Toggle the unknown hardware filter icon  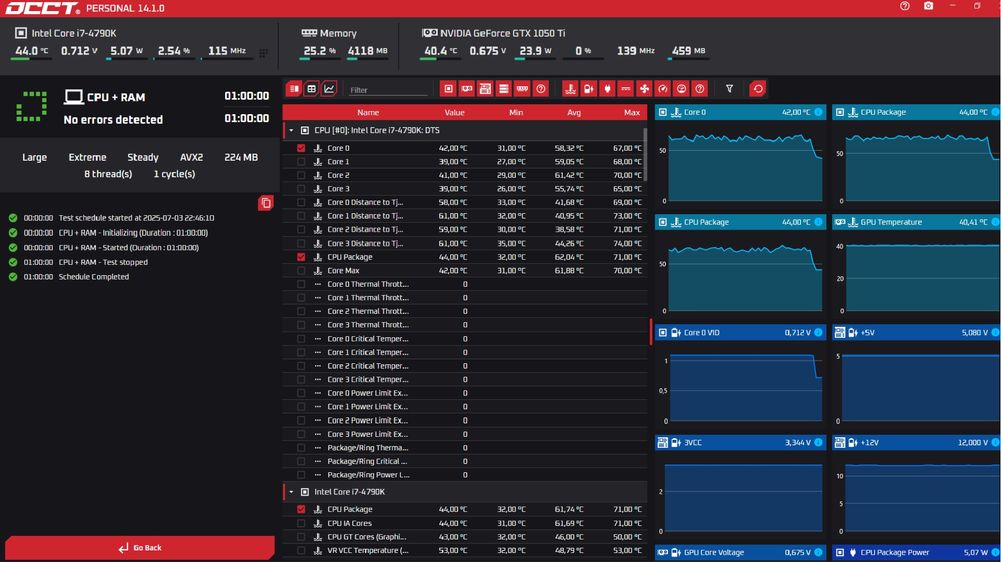541,89
